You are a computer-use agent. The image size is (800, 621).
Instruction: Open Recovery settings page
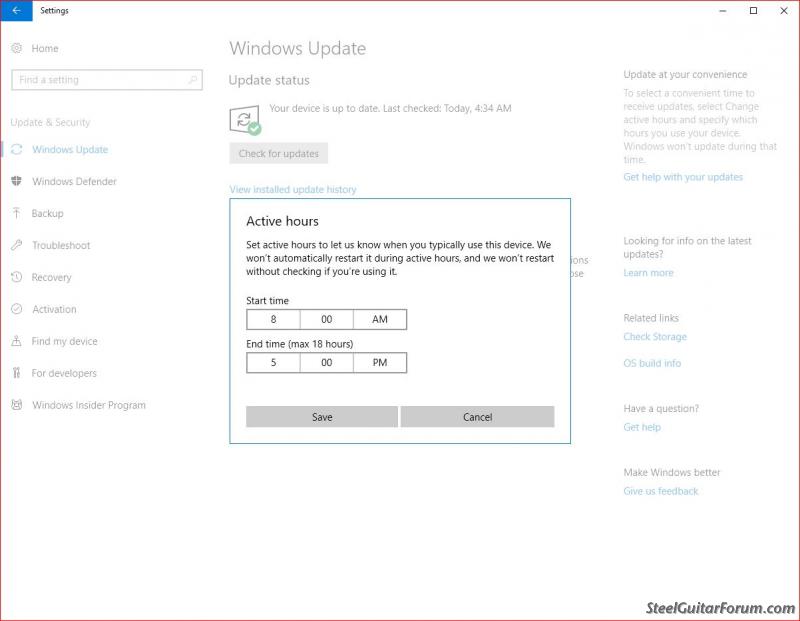[x=52, y=278]
